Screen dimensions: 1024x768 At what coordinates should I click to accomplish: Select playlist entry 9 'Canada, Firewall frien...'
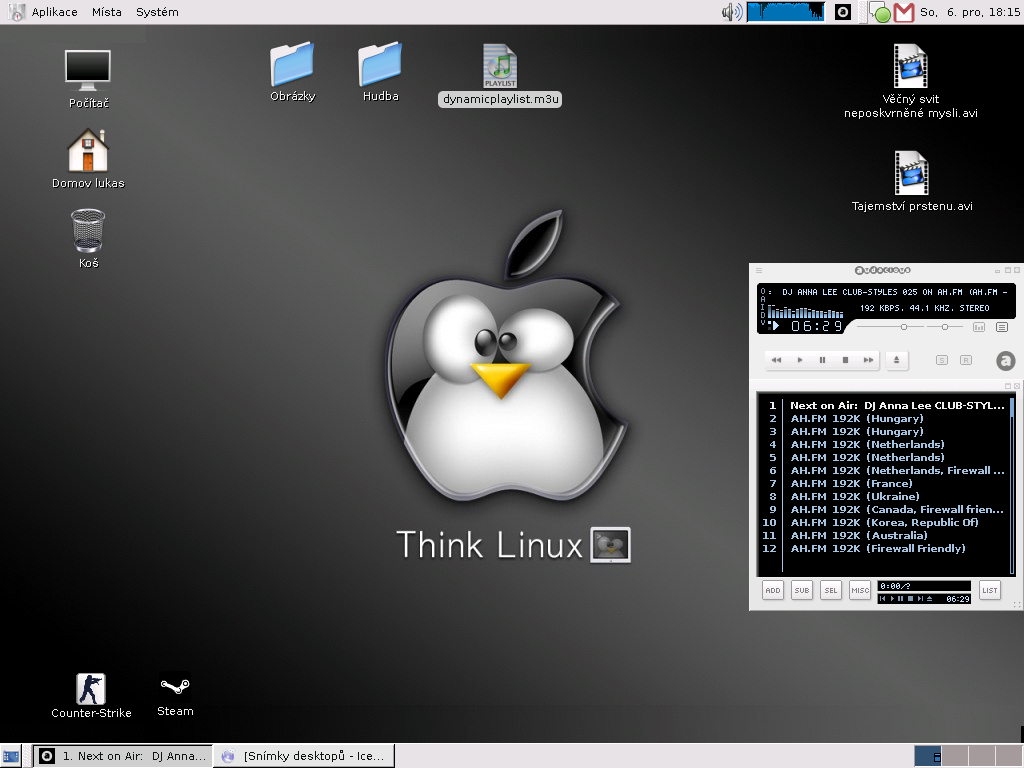click(x=883, y=509)
